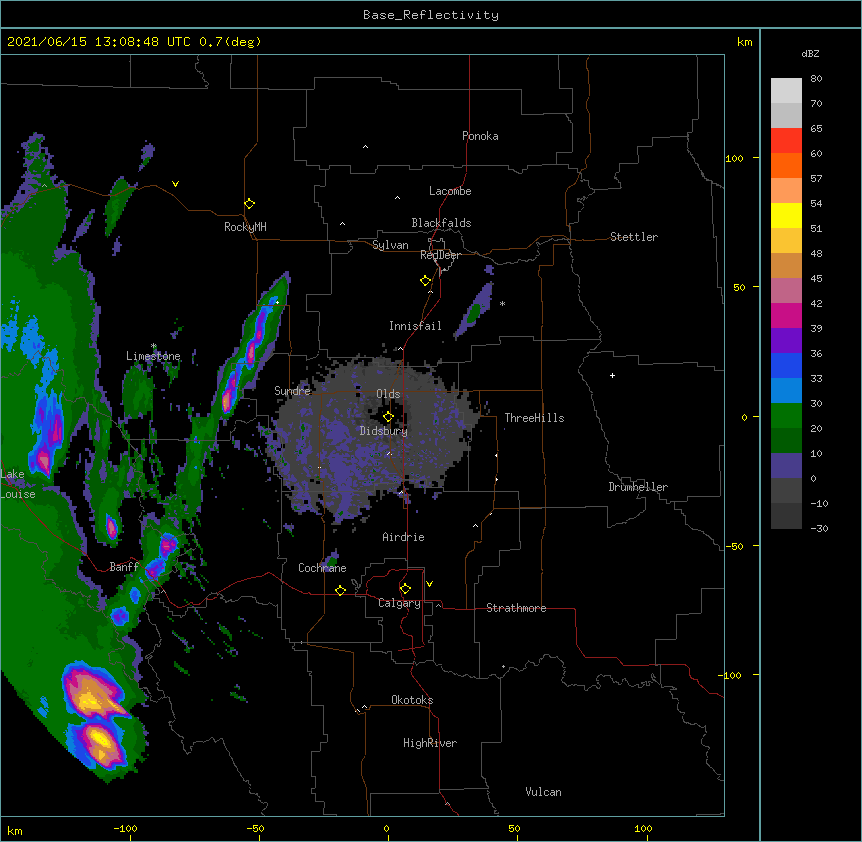Click the Olds label near the radar
Viewport: 862px width, 842px height.
pyautogui.click(x=388, y=394)
